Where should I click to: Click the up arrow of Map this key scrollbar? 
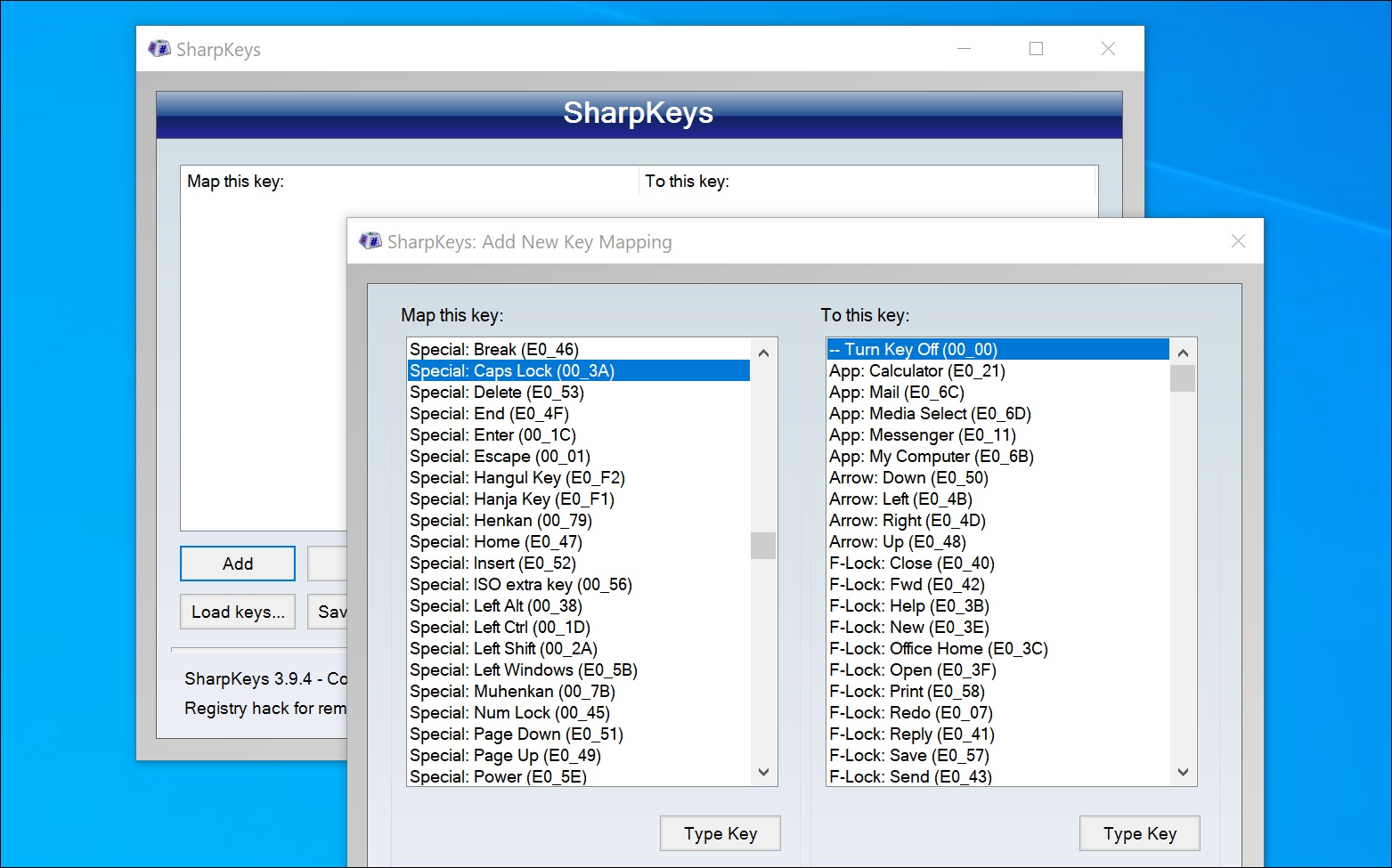[763, 353]
